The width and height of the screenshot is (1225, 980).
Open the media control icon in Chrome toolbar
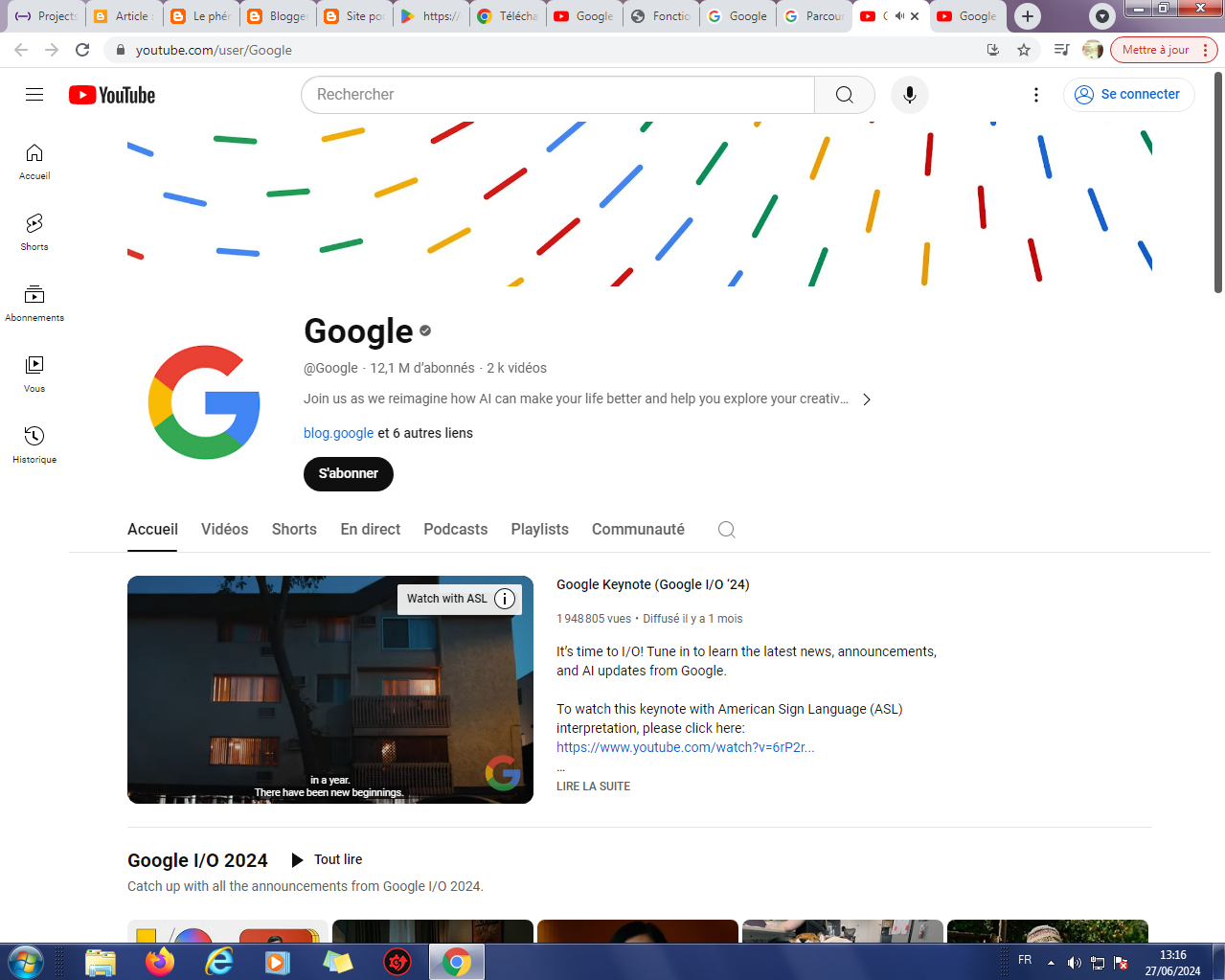pos(1061,50)
